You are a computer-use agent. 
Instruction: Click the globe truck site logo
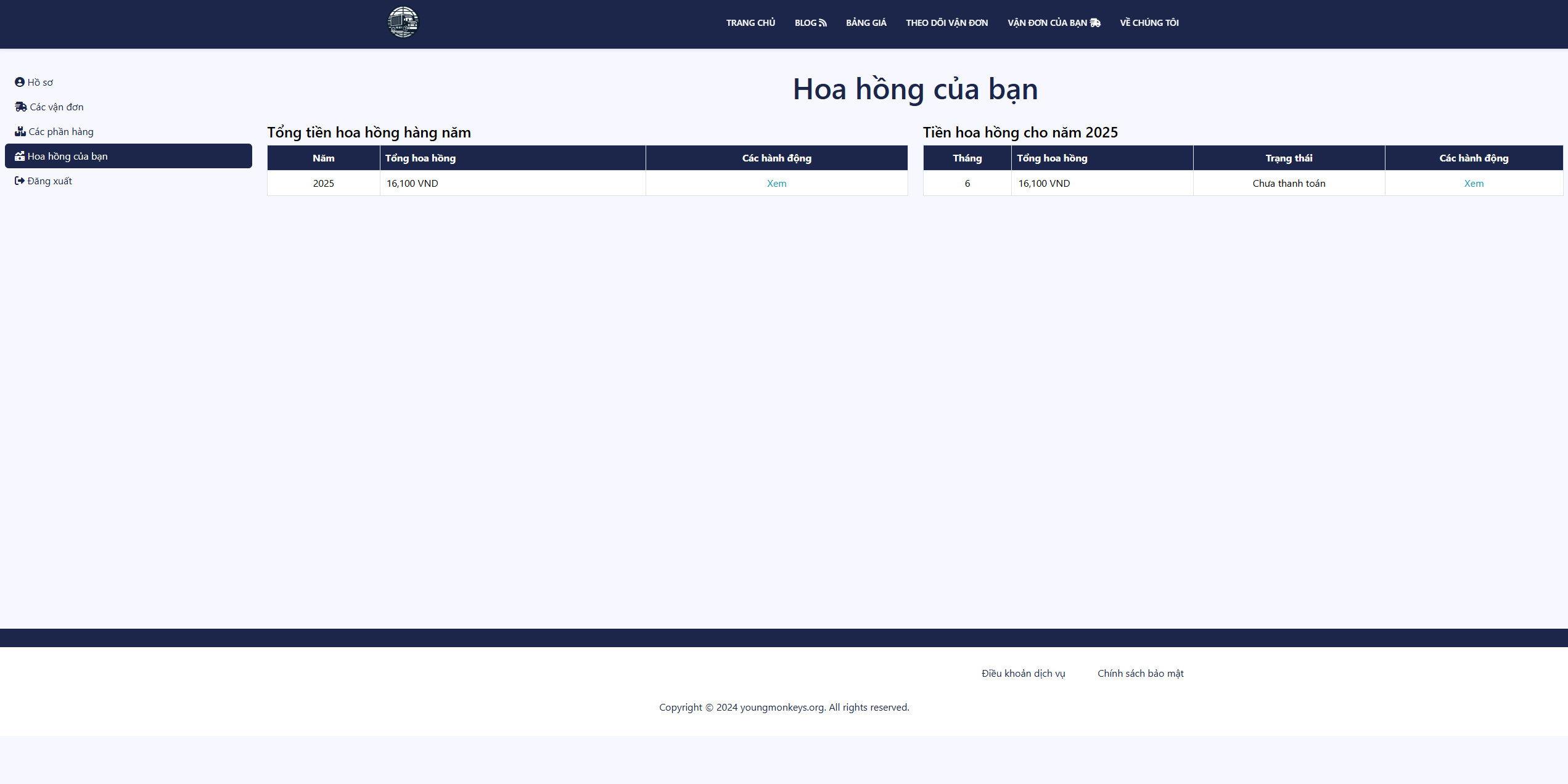click(x=403, y=22)
